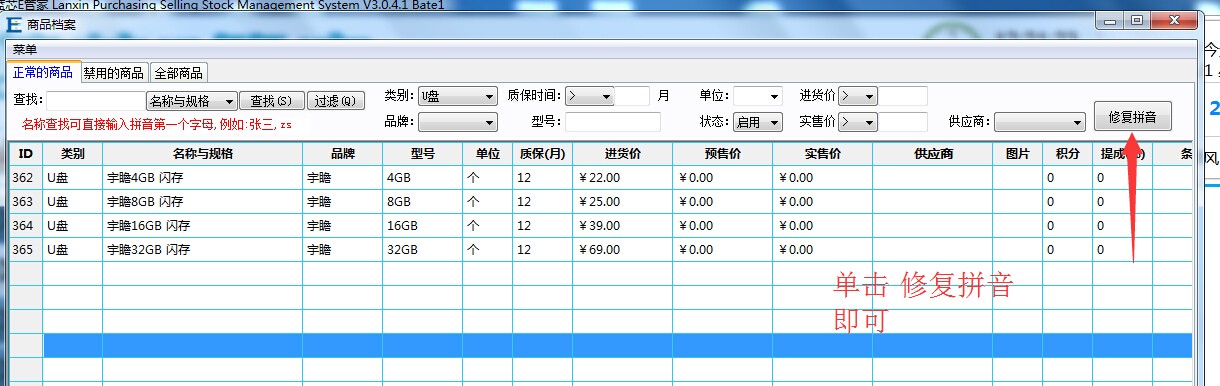Select the row 宇瞻16GB 闪存

coord(600,226)
